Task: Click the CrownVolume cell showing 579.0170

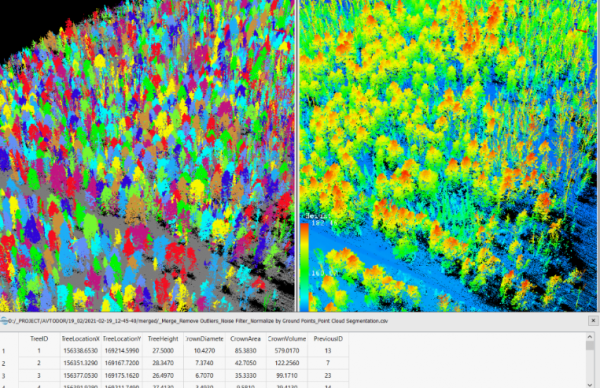Action: (x=287, y=351)
